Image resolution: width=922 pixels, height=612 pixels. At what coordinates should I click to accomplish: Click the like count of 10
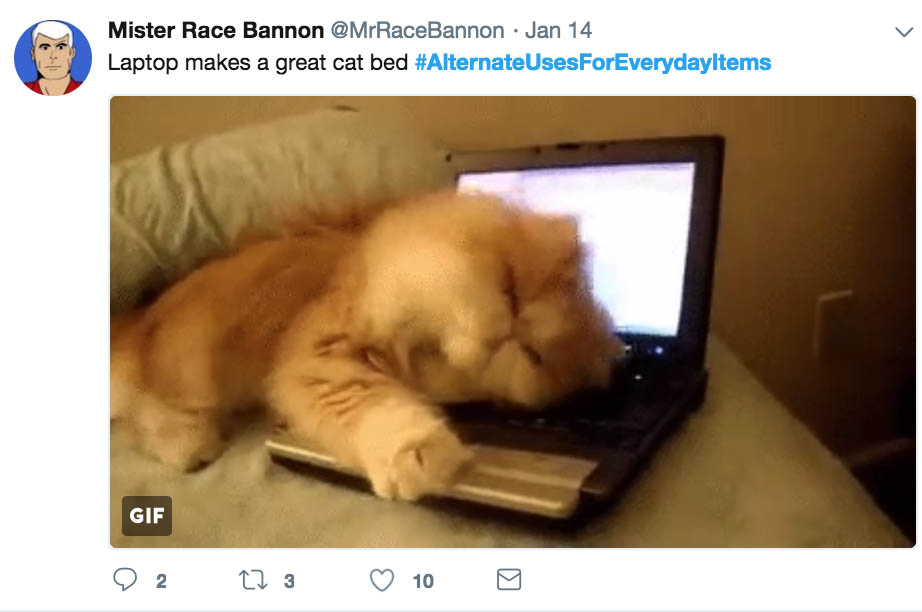pos(423,581)
